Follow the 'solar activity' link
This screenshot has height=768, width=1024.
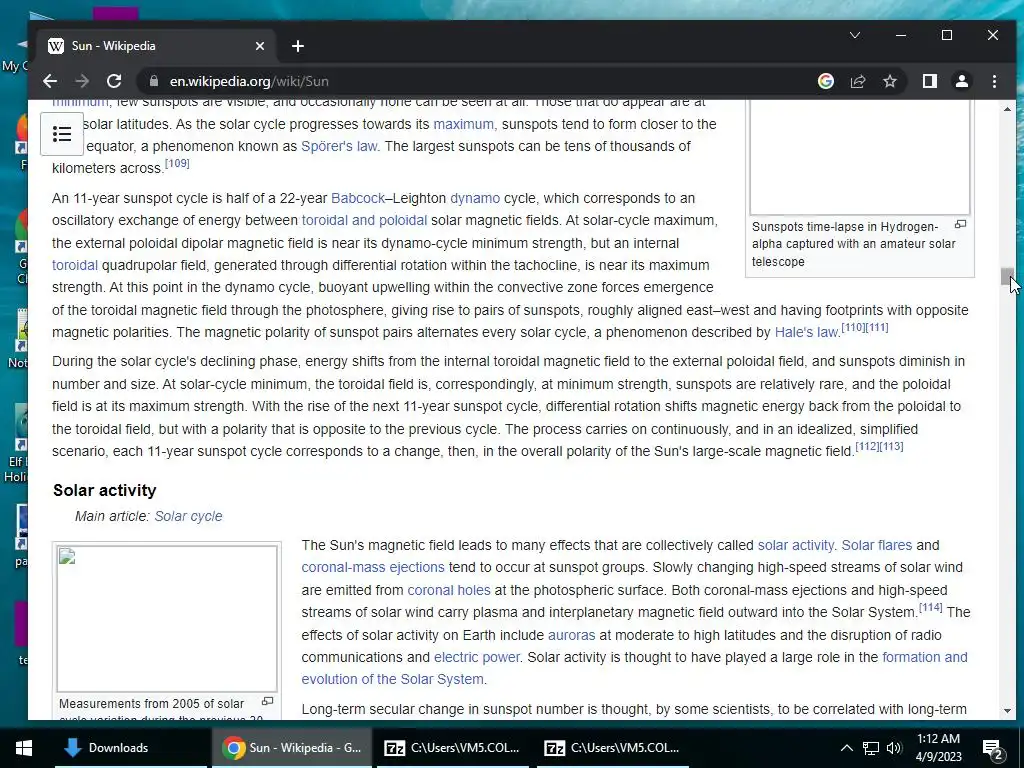[x=795, y=545]
